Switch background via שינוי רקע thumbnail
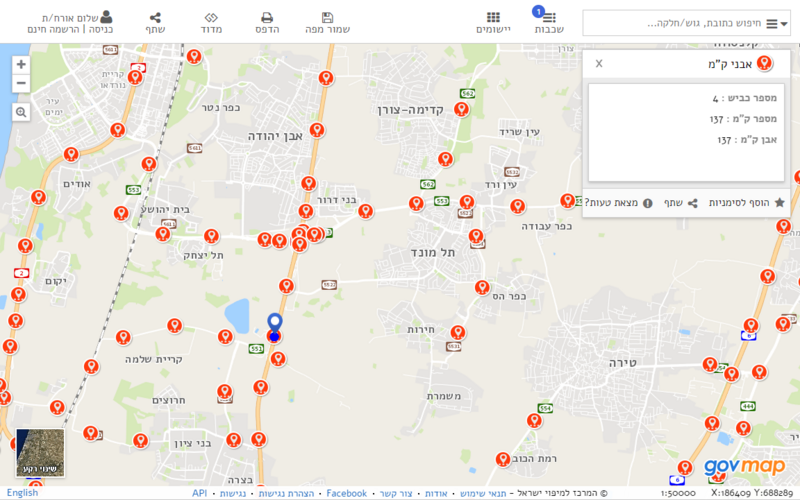Image resolution: width=800 pixels, height=500 pixels. point(40,453)
